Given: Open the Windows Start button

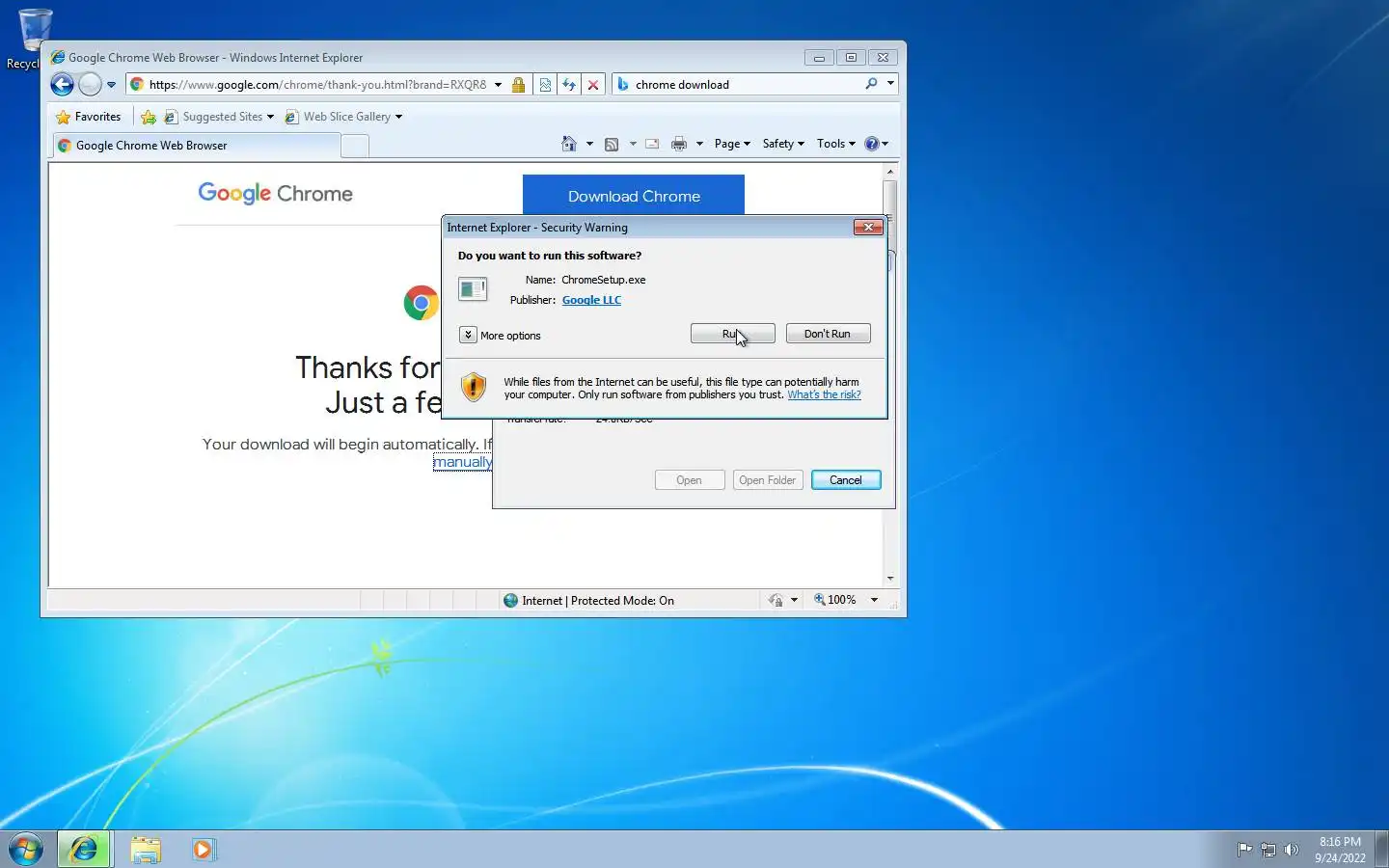Looking at the screenshot, I should tap(26, 849).
